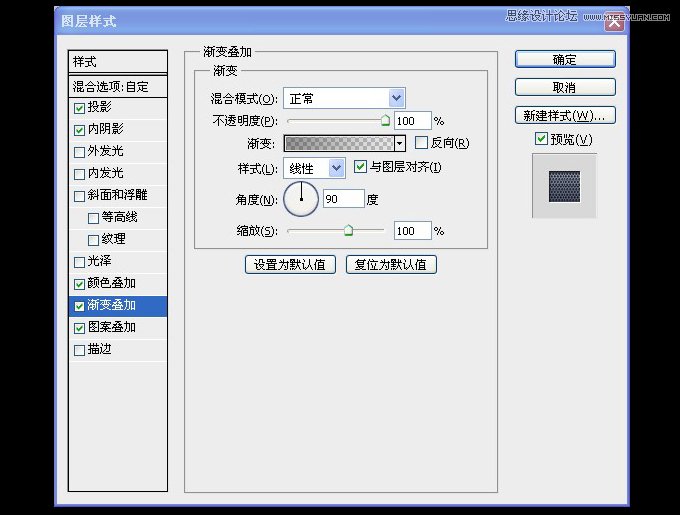This screenshot has width=680, height=515.
Task: Select the 颜色叠加 label in the style list
Action: point(111,283)
